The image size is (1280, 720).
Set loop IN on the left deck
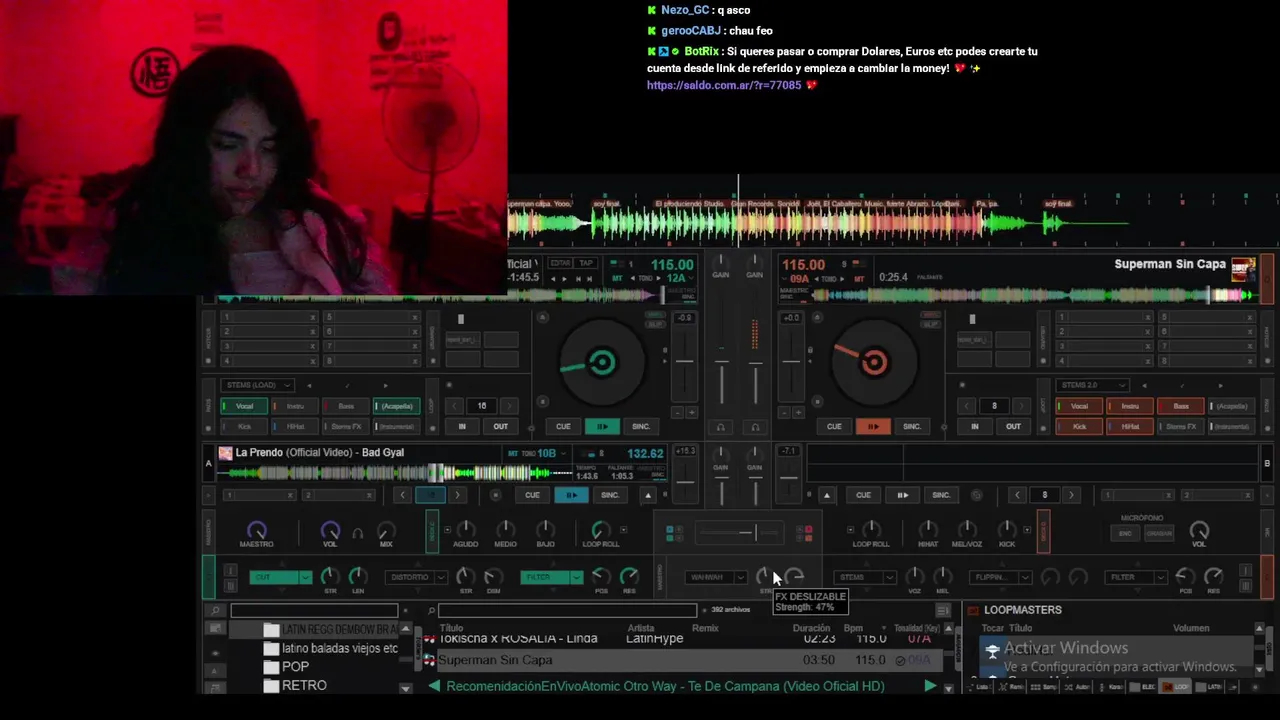[x=462, y=426]
